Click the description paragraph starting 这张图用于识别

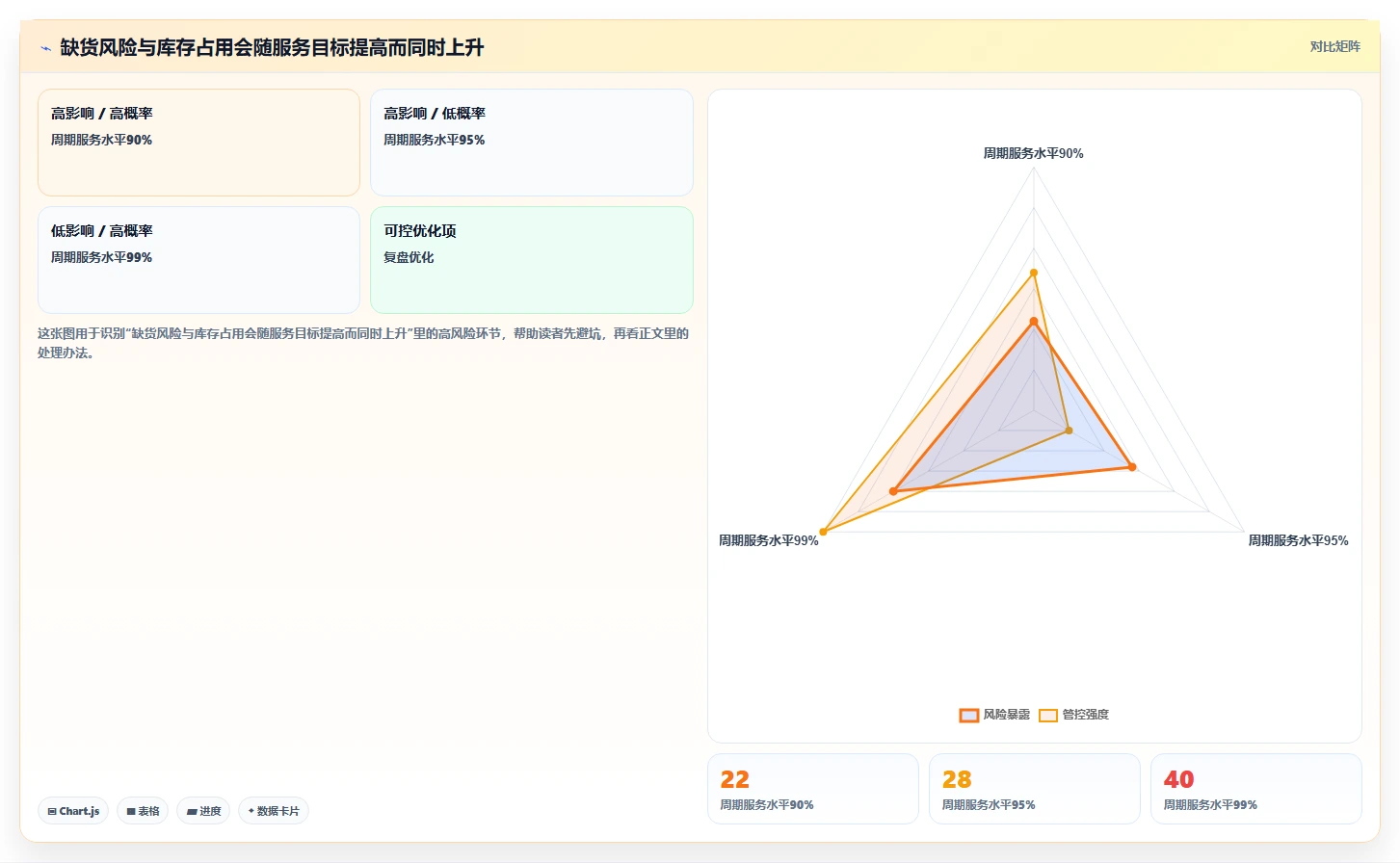pyautogui.click(x=363, y=343)
